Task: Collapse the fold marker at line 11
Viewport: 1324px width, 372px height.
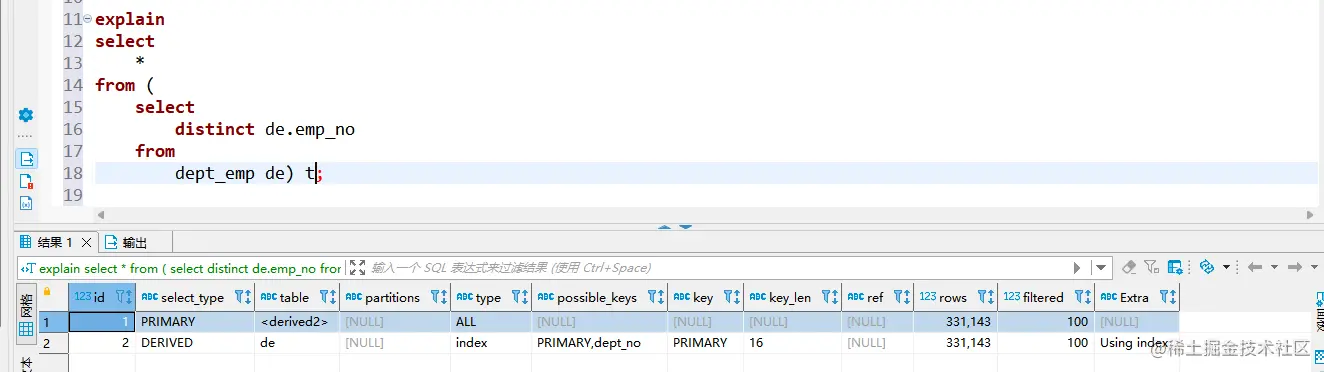Action: point(89,20)
